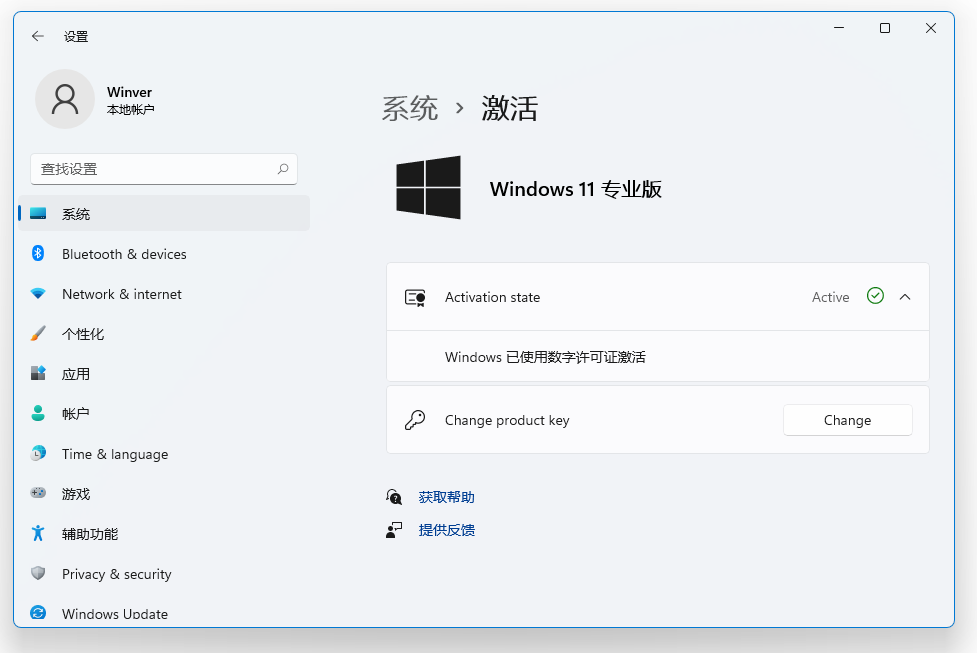This screenshot has height=653, width=977.
Task: Open 个性化 settings
Action: click(164, 333)
